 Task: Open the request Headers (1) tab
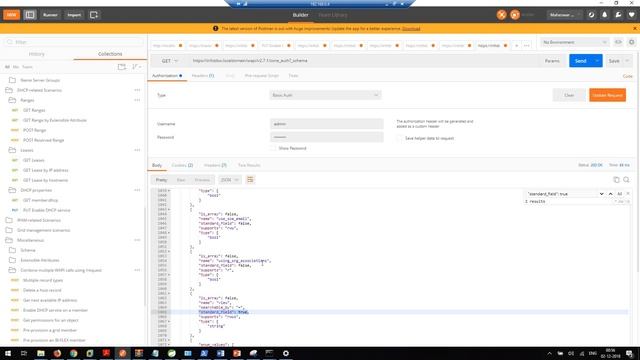click(203, 76)
